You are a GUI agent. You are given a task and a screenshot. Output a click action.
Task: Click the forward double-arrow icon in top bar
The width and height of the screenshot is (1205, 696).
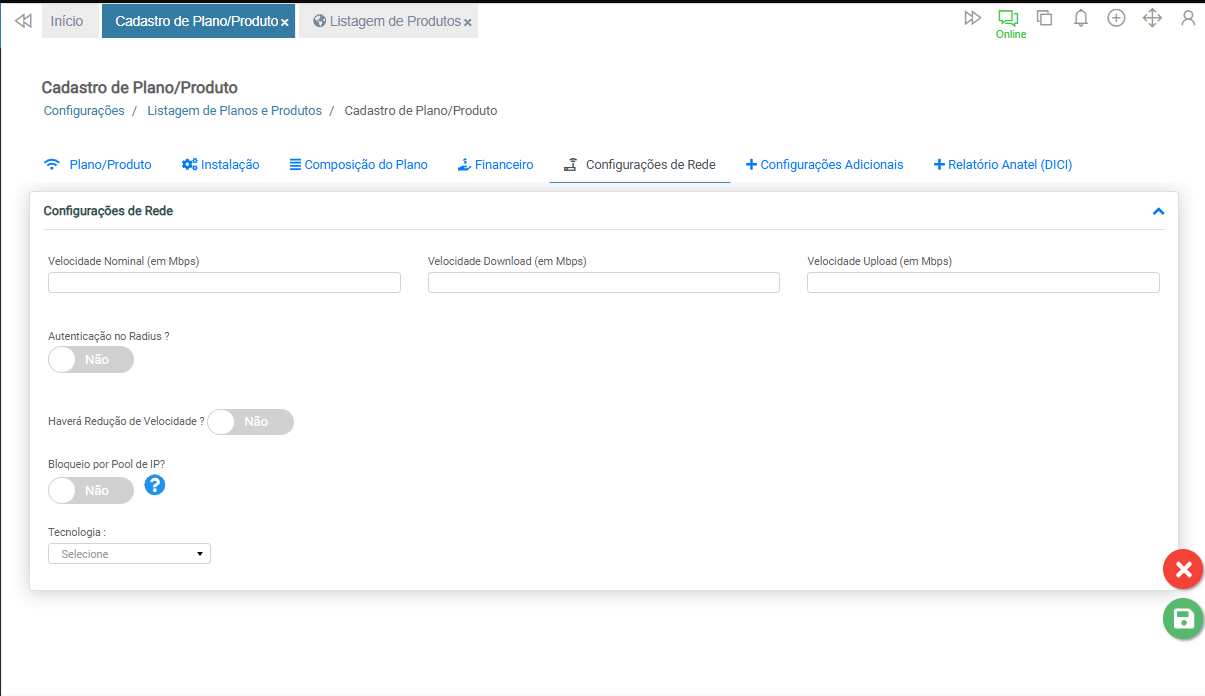[x=972, y=18]
